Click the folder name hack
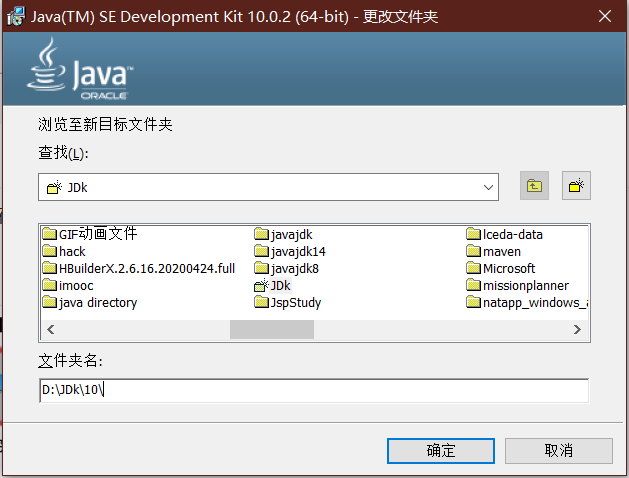Image resolution: width=629 pixels, height=478 pixels. click(72, 251)
